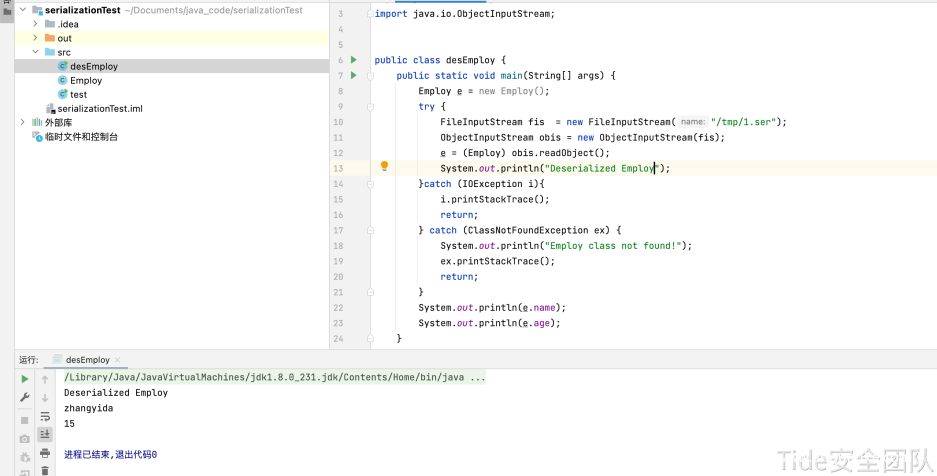This screenshot has width=937, height=476.
Task: Select the desEmploy tab in Run panel
Action: (88, 359)
